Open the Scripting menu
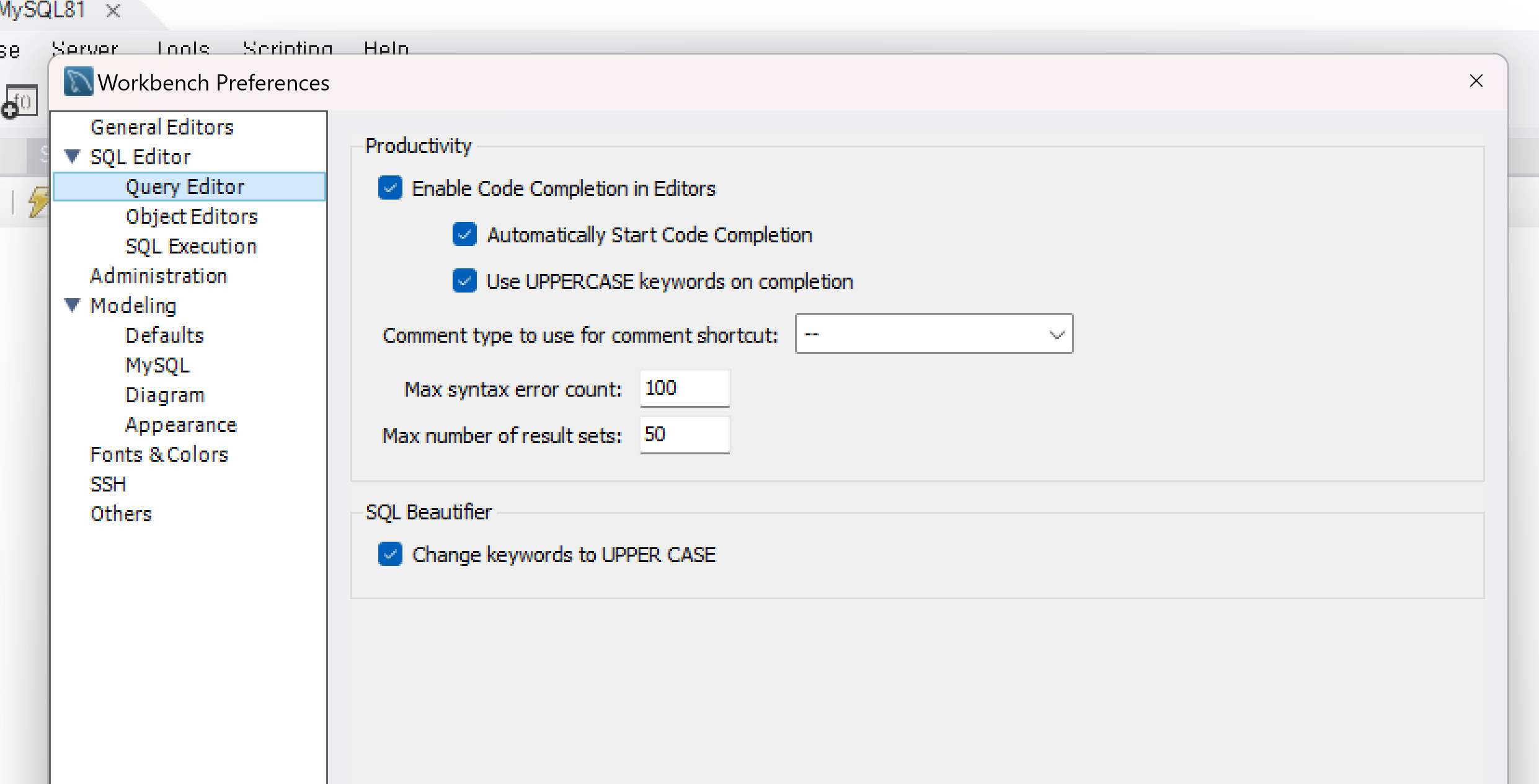 [x=288, y=48]
